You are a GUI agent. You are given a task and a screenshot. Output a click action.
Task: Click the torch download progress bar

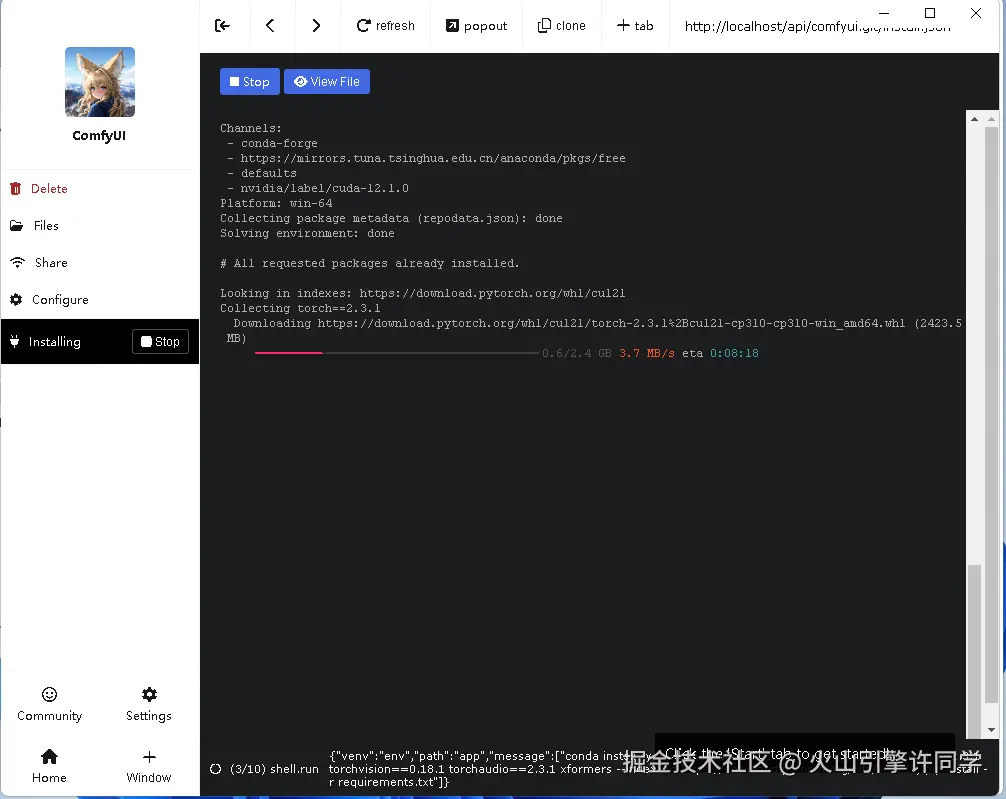(x=396, y=353)
